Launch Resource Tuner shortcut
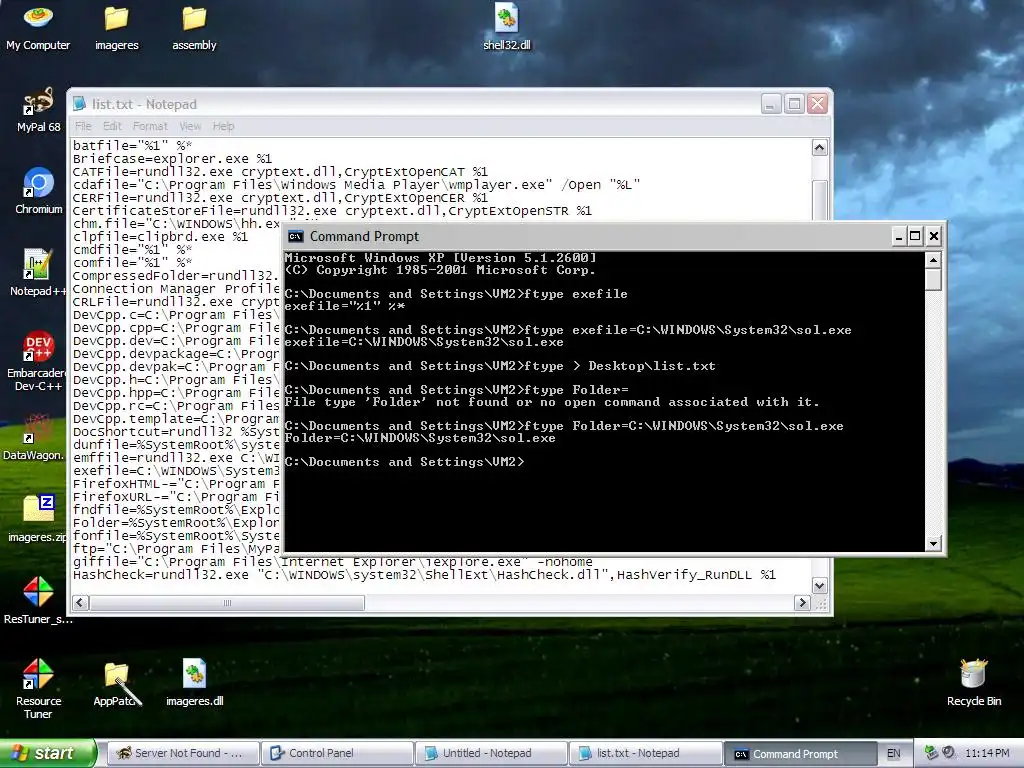1024x768 pixels. 38,688
